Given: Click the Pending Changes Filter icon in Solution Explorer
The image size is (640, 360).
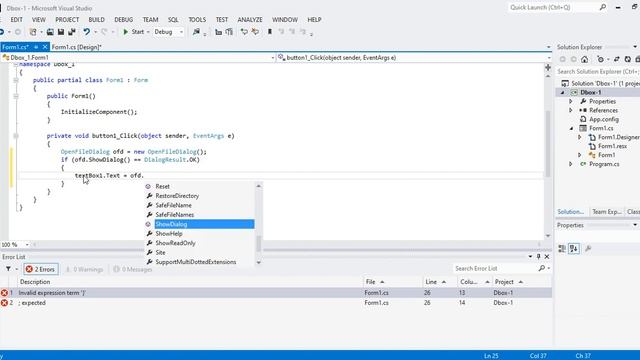Looking at the screenshot, I should click(600, 60).
